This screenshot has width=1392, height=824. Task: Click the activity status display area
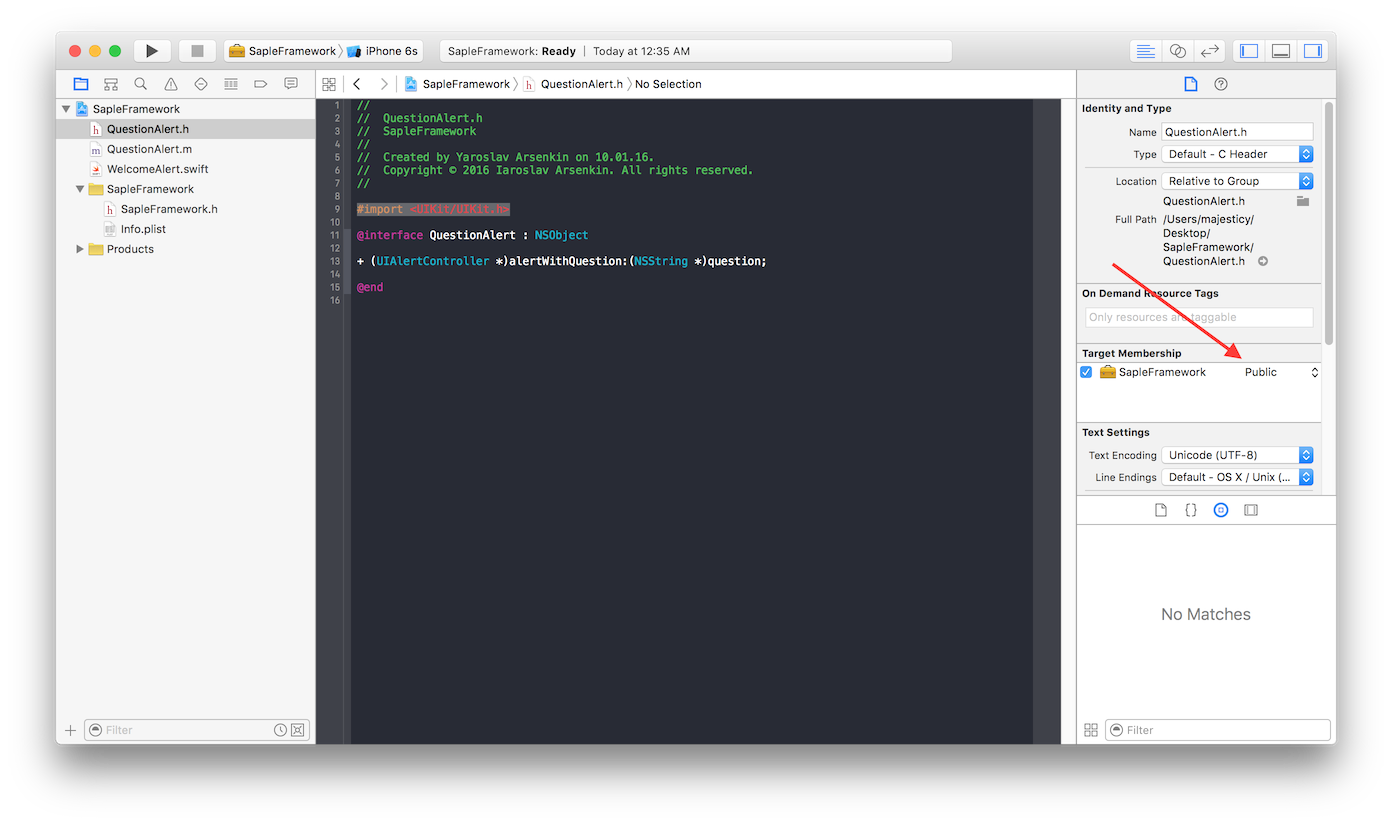click(x=696, y=51)
